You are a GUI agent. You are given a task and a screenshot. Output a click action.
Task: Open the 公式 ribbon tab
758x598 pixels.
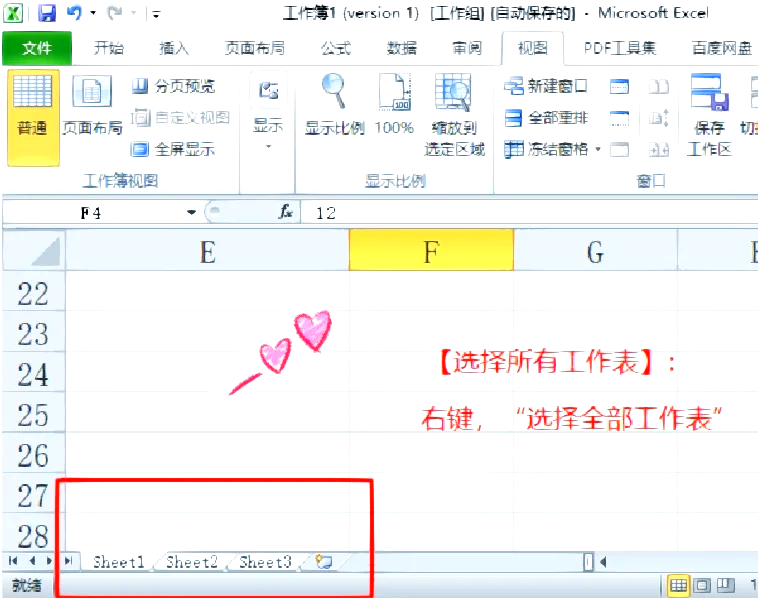click(336, 48)
